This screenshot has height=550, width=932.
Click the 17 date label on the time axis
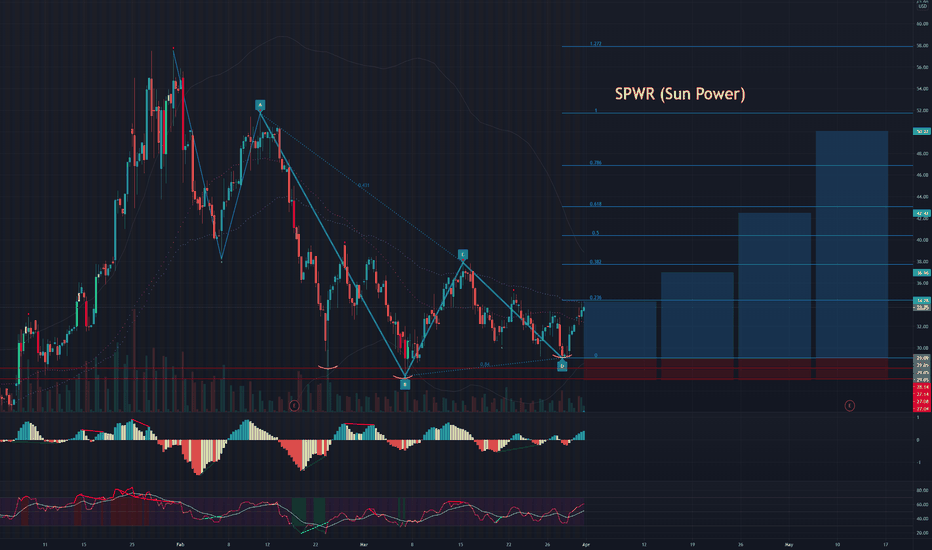(x=886, y=544)
